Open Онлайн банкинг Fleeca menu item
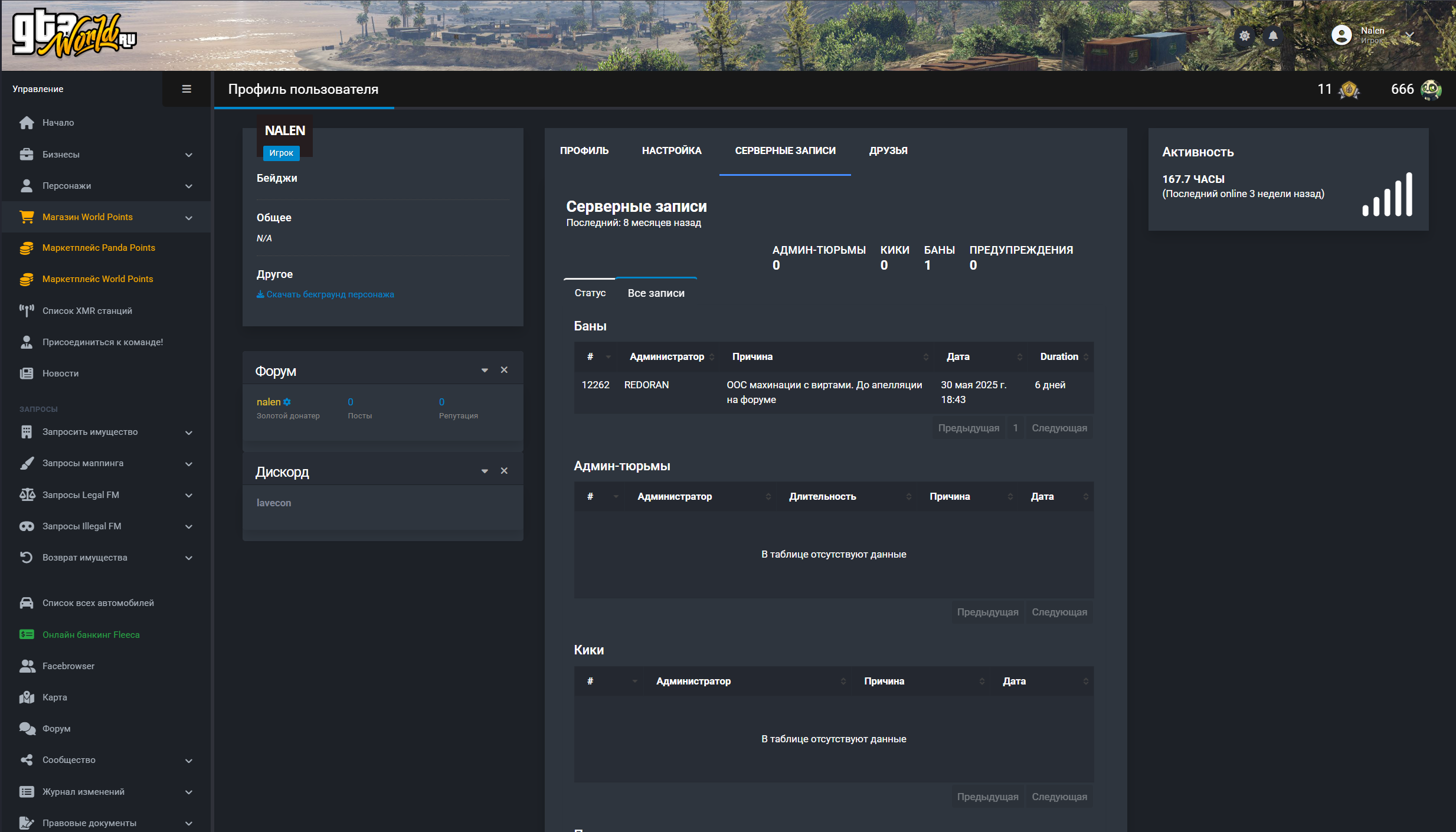The height and width of the screenshot is (832, 1456). click(91, 635)
